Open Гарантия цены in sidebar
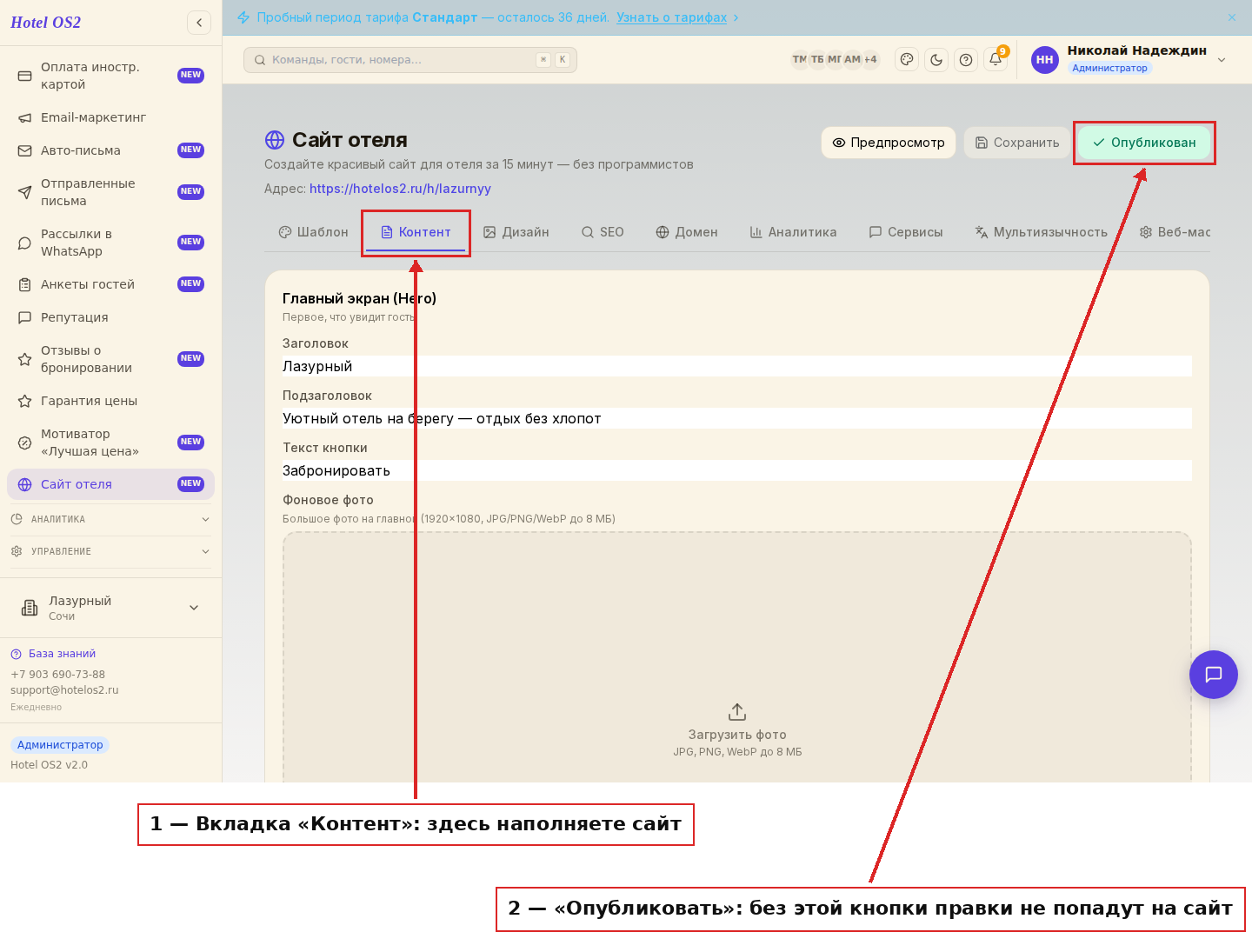This screenshot has height=952, width=1252. 110,401
